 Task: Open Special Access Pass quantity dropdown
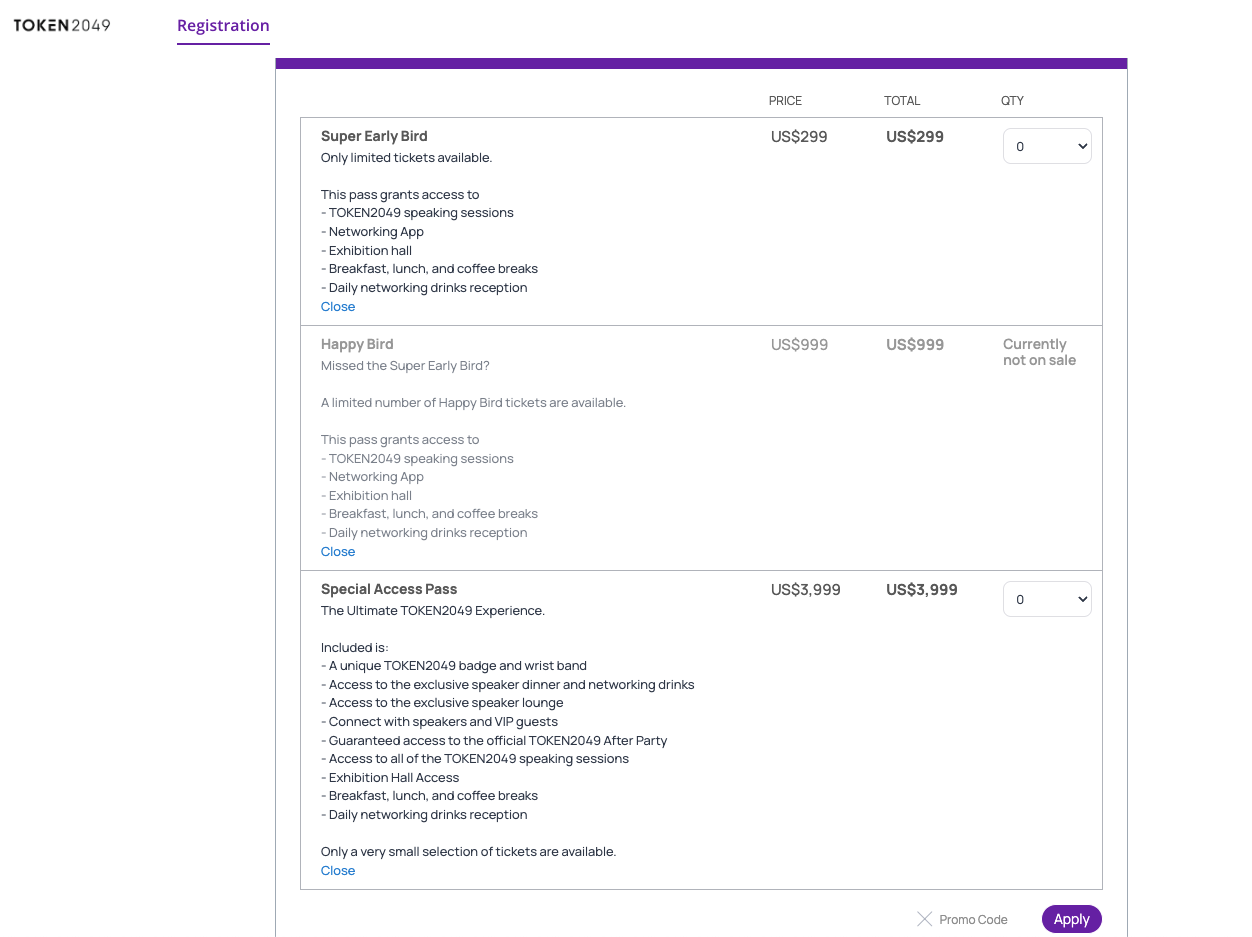(x=1047, y=600)
